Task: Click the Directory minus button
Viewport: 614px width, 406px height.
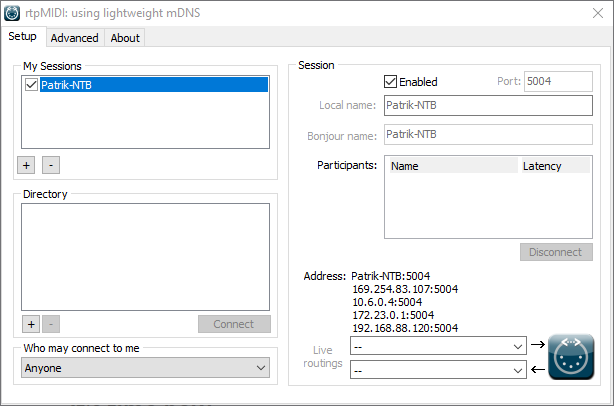Action: pos(51,324)
